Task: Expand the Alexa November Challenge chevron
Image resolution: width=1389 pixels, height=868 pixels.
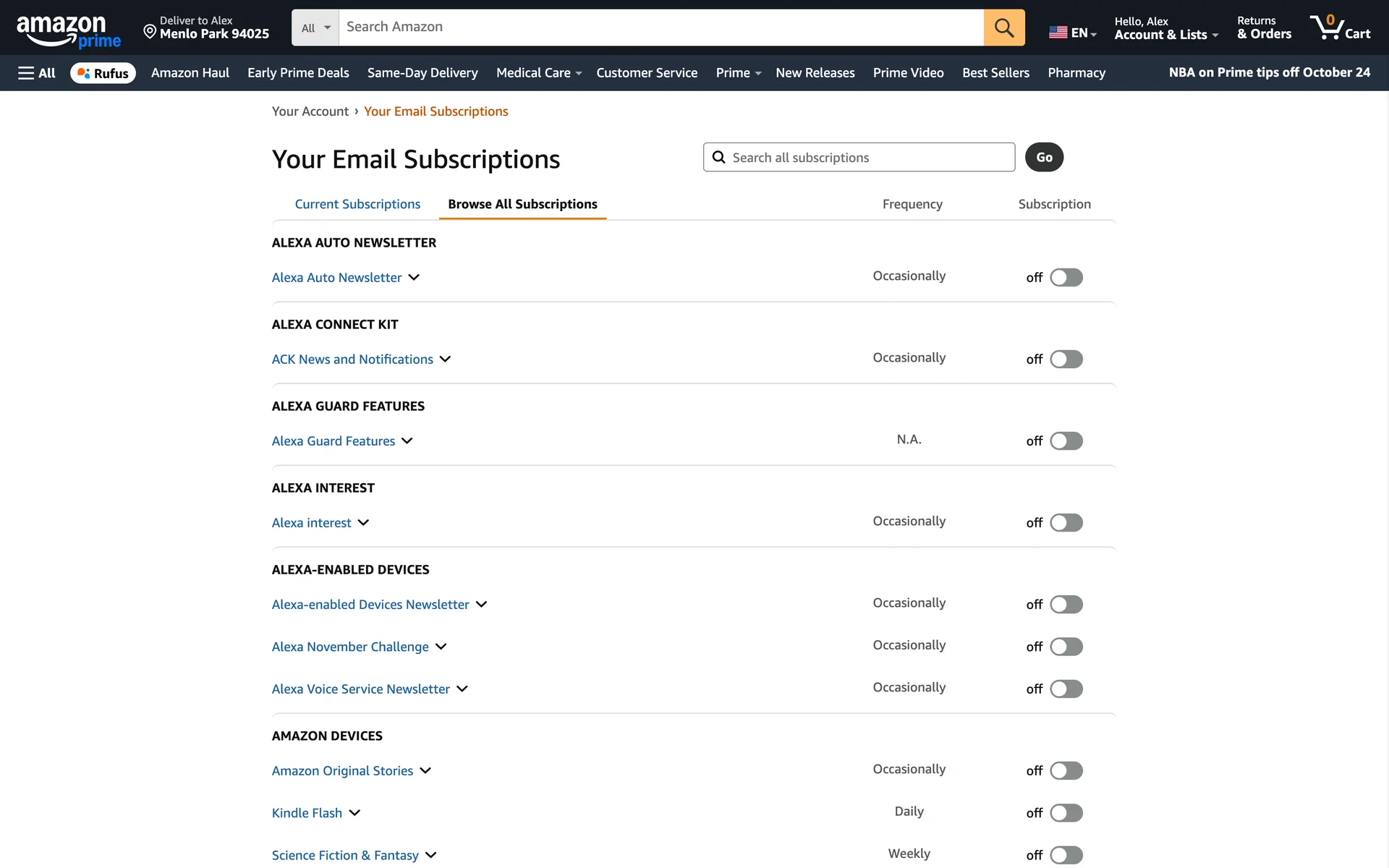Action: 441,647
